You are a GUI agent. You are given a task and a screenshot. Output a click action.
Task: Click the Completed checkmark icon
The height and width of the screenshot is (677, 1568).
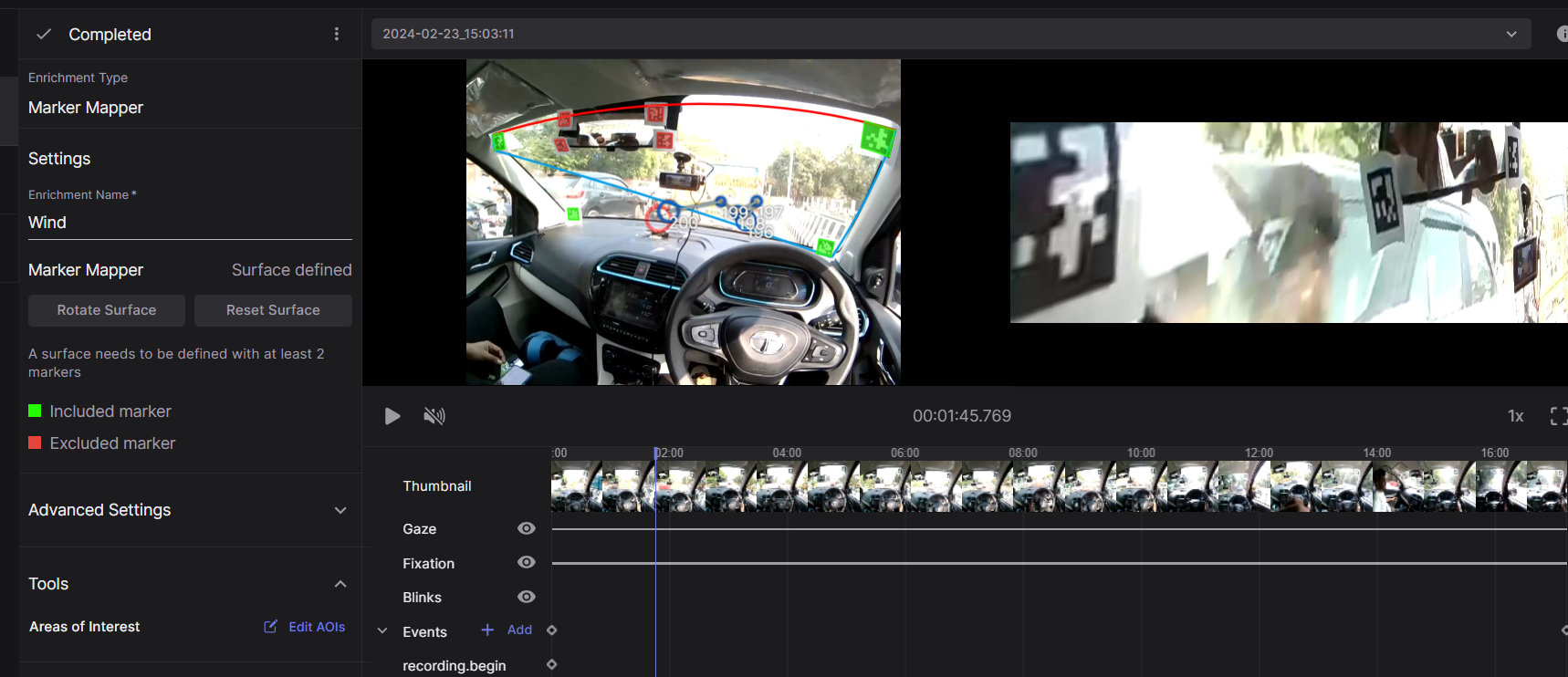tap(43, 34)
